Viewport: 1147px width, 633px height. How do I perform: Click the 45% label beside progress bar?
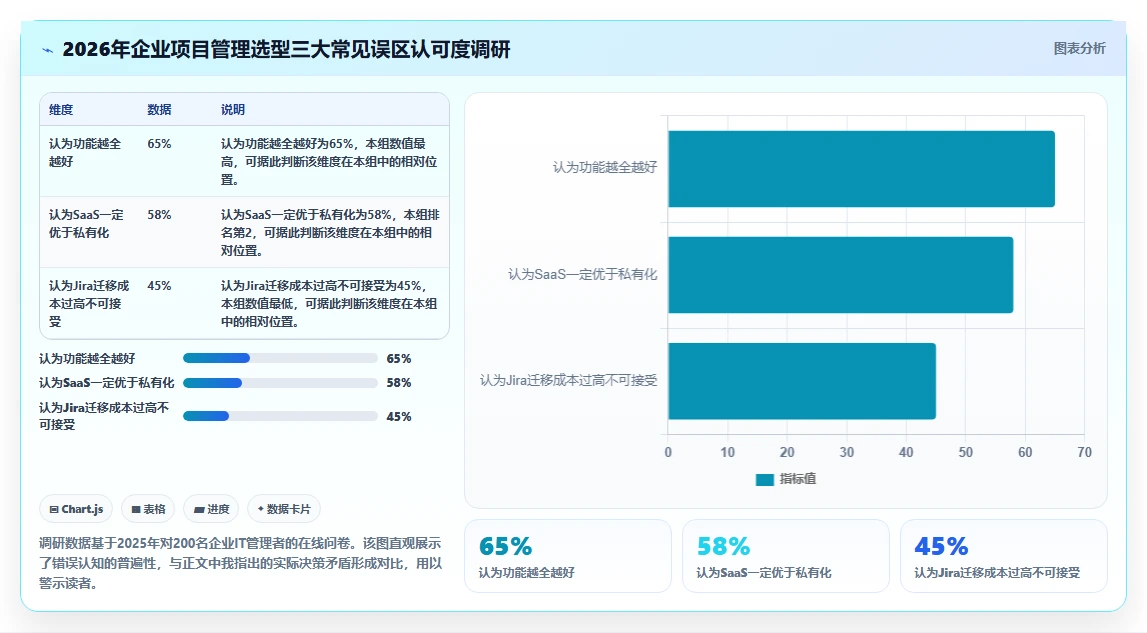pos(399,416)
